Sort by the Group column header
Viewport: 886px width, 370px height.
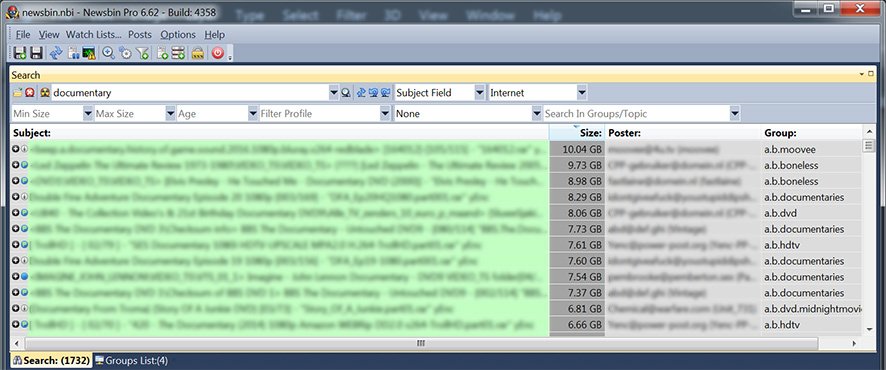(x=811, y=133)
